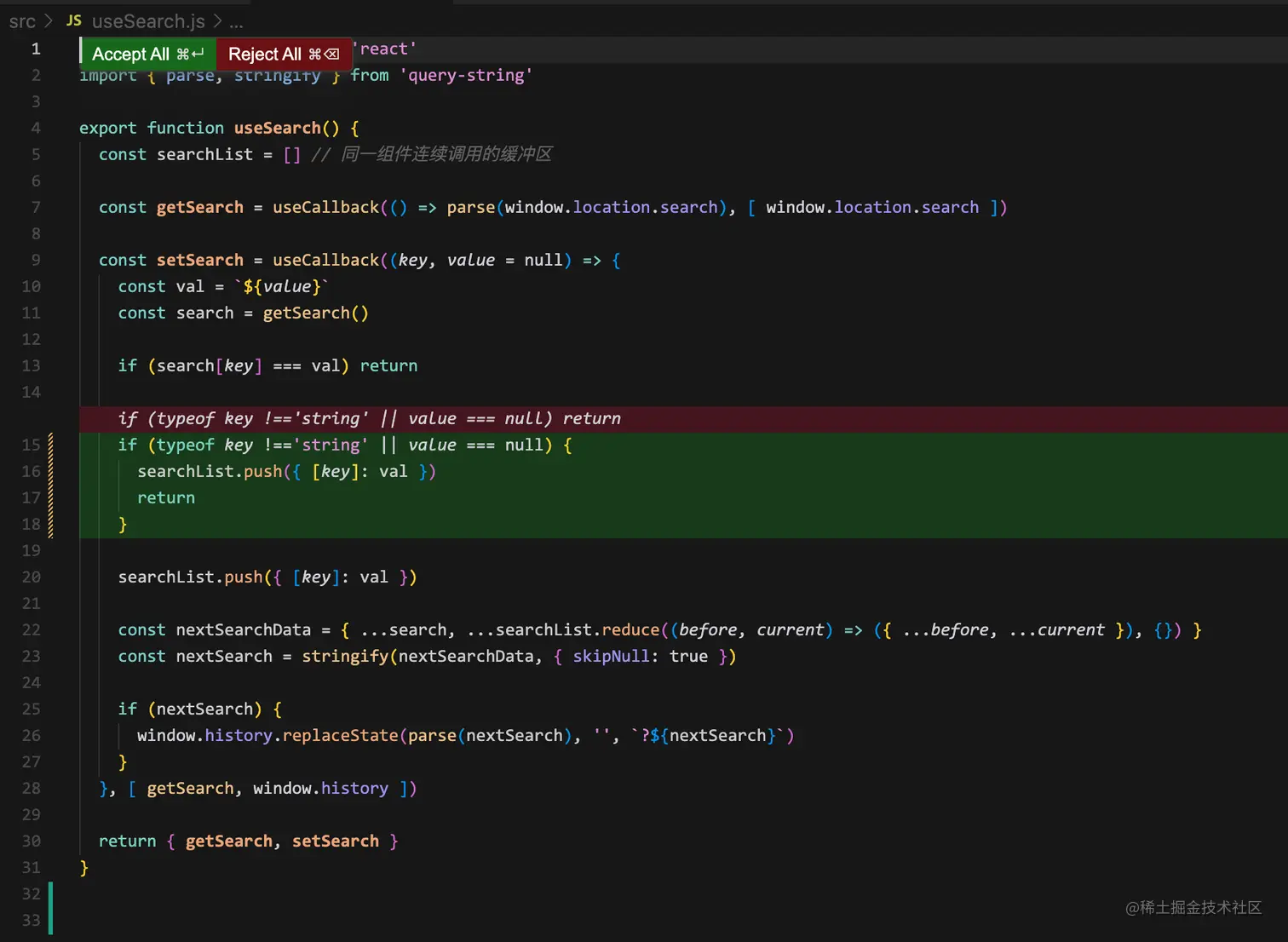Click the Accept All button
The image size is (1288, 942).
[148, 54]
